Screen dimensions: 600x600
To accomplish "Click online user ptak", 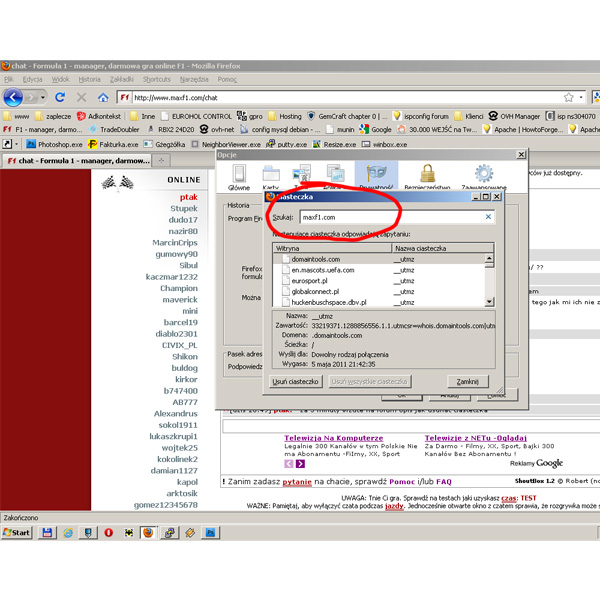I will click(189, 197).
